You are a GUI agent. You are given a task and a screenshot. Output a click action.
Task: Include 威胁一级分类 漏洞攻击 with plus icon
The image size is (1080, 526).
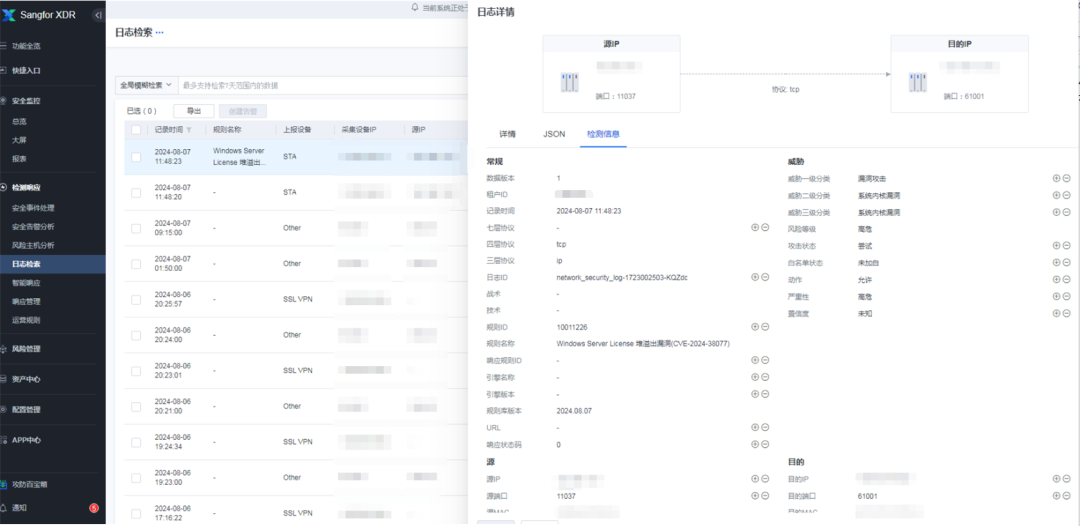pyautogui.click(x=1057, y=178)
